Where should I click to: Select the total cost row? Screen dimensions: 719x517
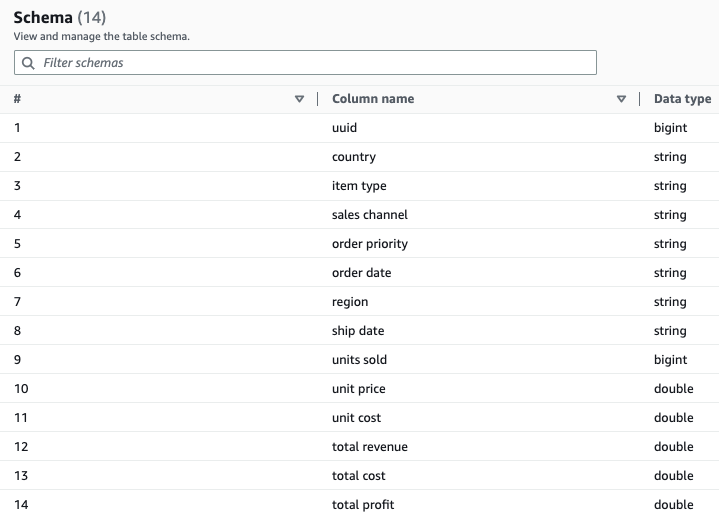[360, 475]
